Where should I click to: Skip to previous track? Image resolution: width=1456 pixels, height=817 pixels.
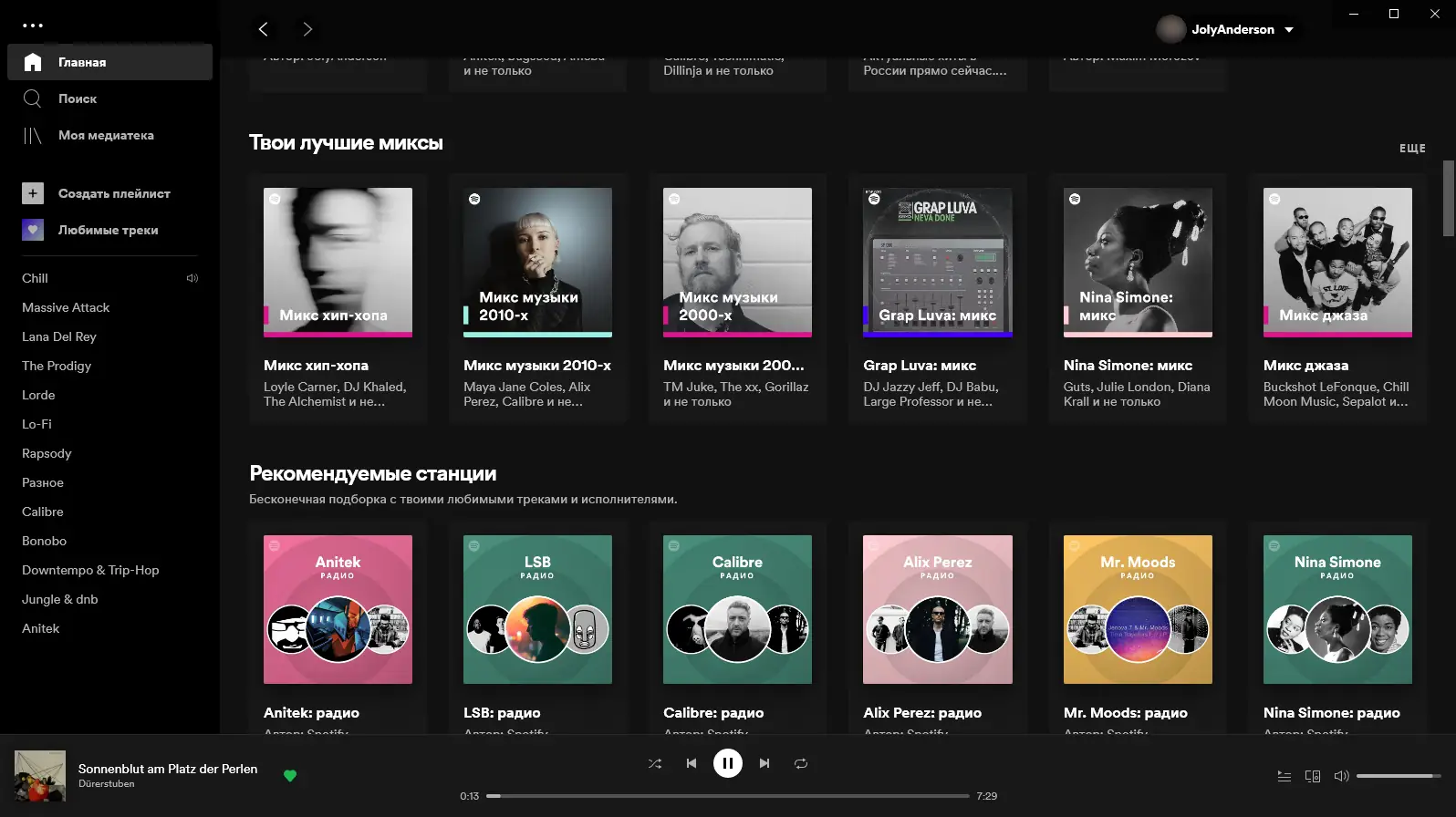pyautogui.click(x=692, y=763)
